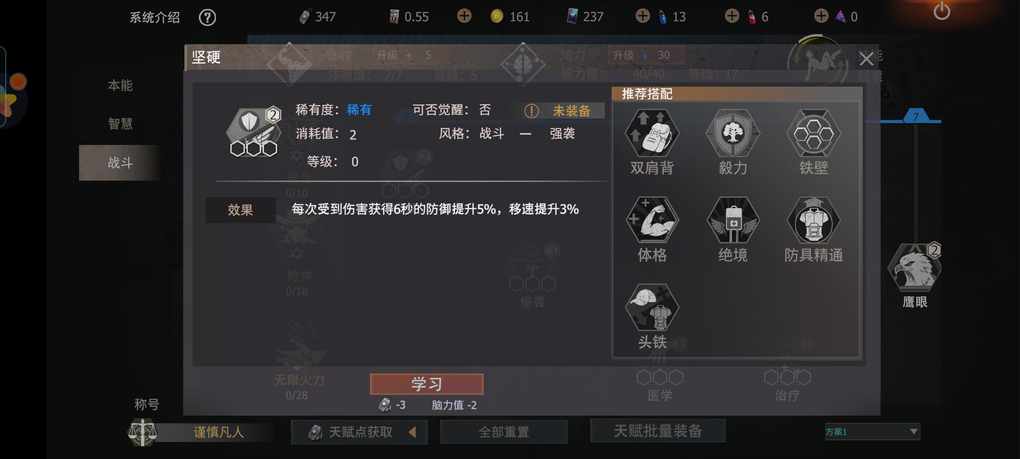Click the 全部重置 reset all button
The height and width of the screenshot is (459, 1020).
point(503,432)
